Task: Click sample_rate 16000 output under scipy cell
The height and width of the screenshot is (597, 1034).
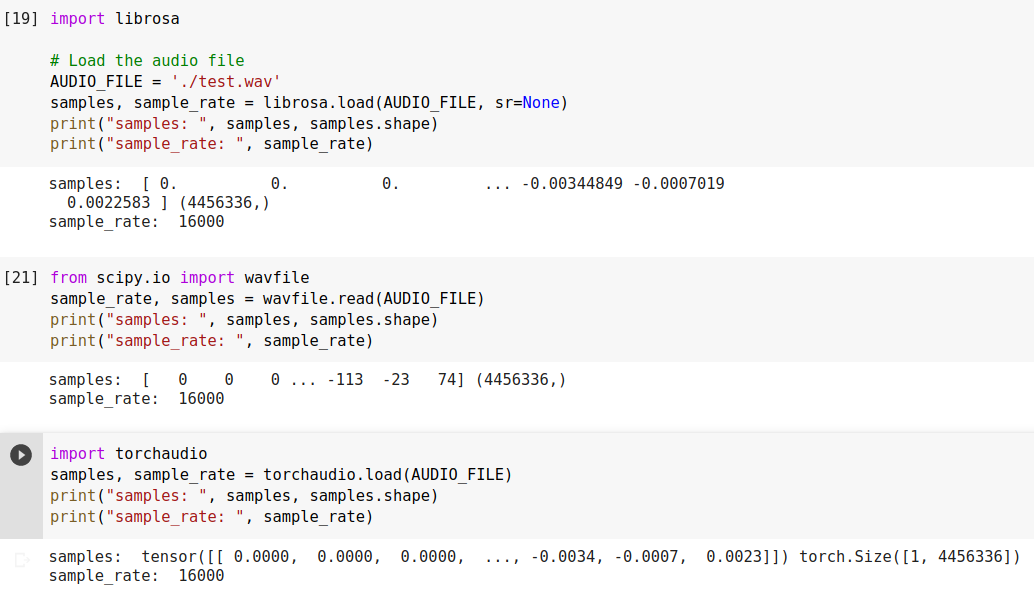Action: (x=136, y=399)
